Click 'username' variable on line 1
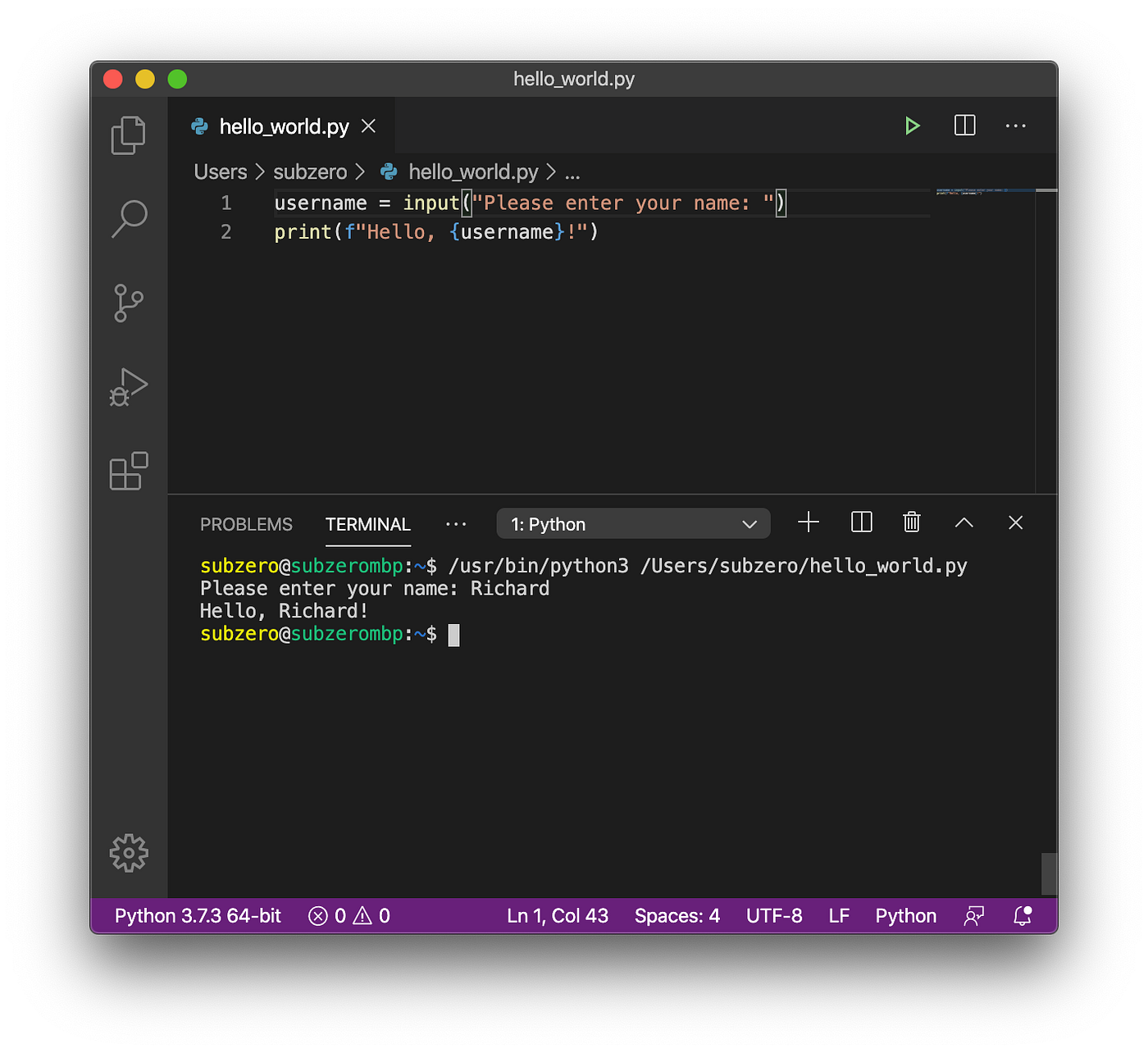Screen dimensions: 1148x1053 321,203
